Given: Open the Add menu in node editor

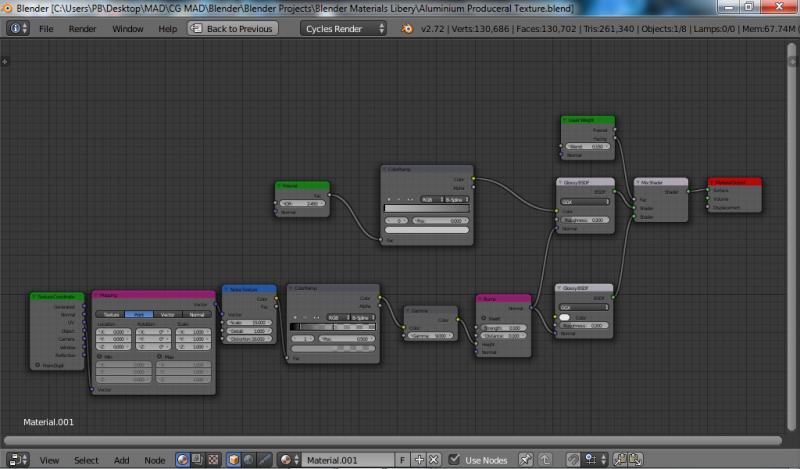Looking at the screenshot, I should [121, 460].
